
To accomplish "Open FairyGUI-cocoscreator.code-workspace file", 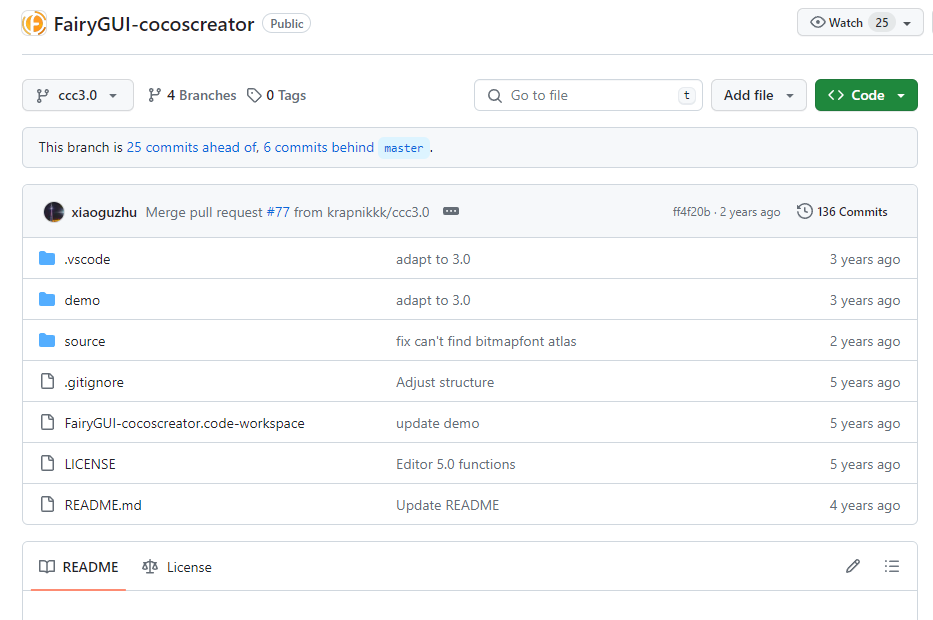I will point(184,424).
